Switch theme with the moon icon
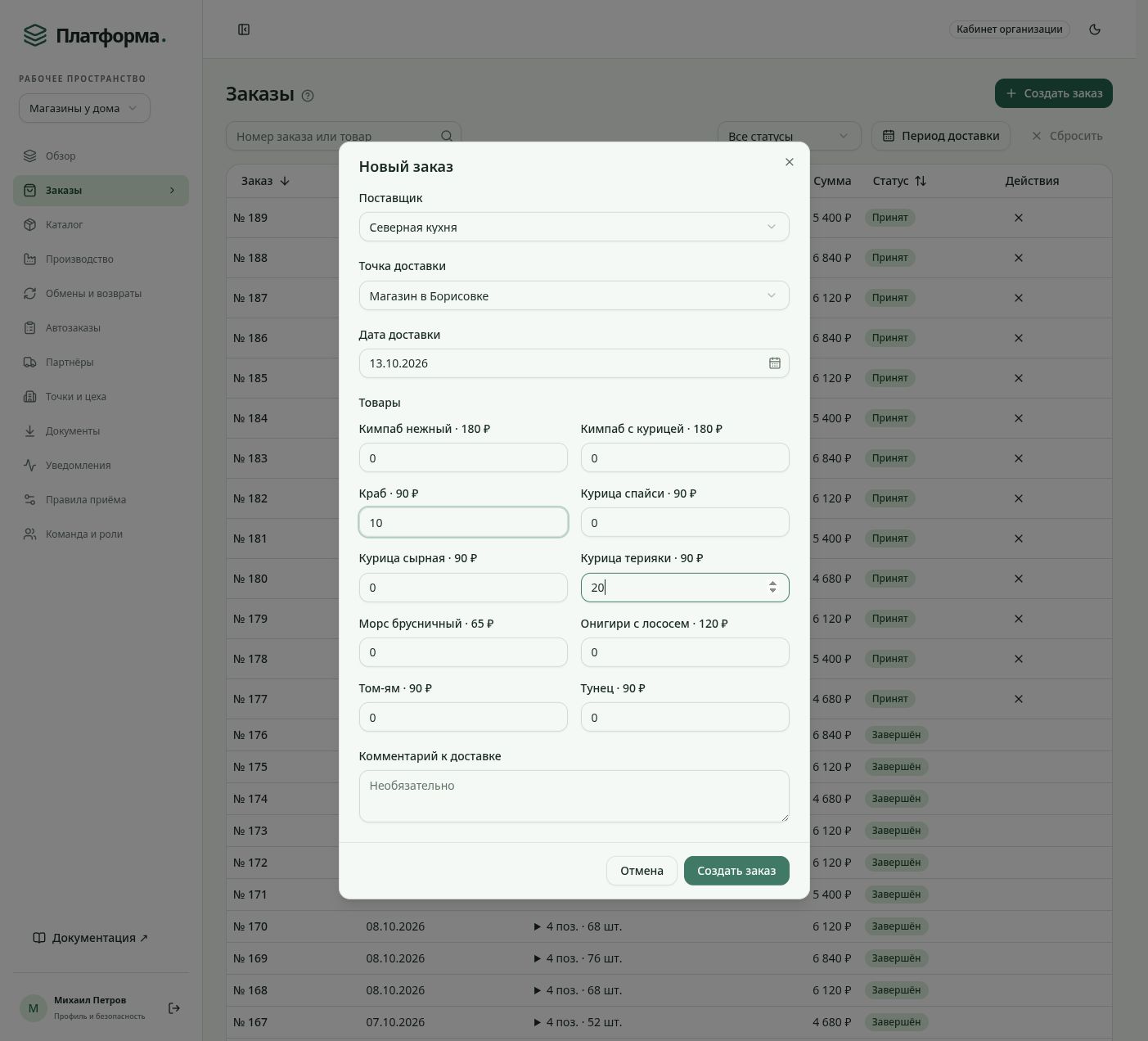This screenshot has height=1041, width=1148. [1095, 29]
